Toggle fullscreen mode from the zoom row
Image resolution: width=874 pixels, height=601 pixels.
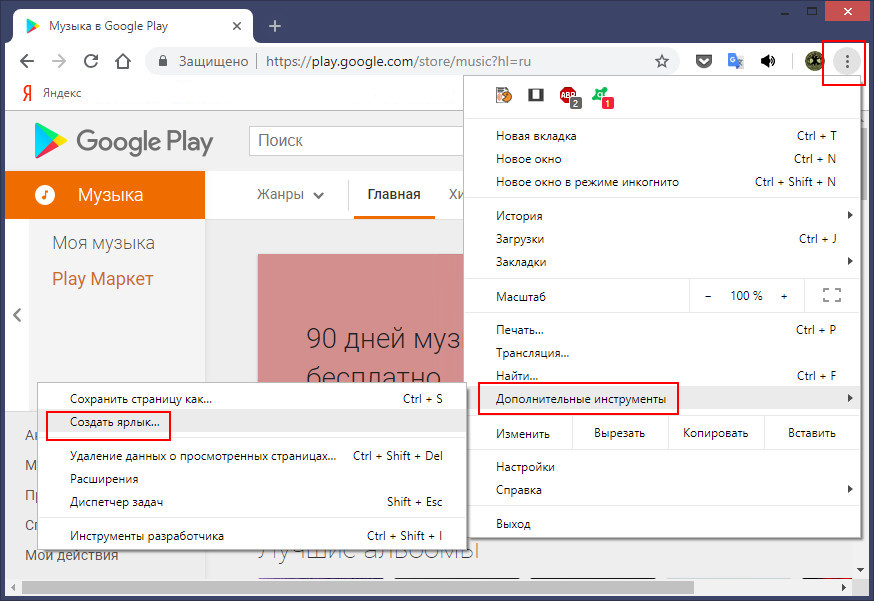click(832, 295)
